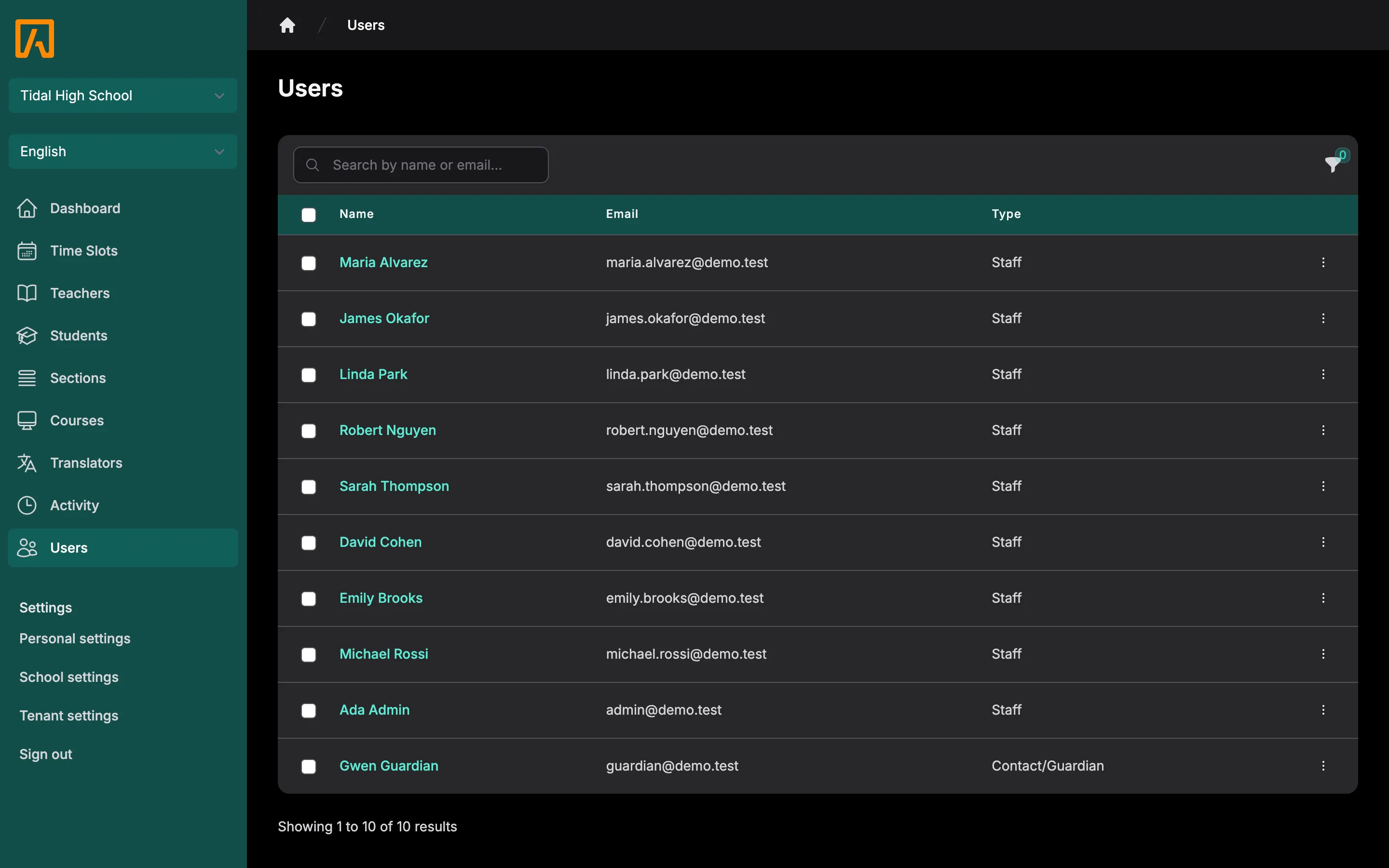1389x868 pixels.
Task: Click Sign out
Action: tap(46, 754)
